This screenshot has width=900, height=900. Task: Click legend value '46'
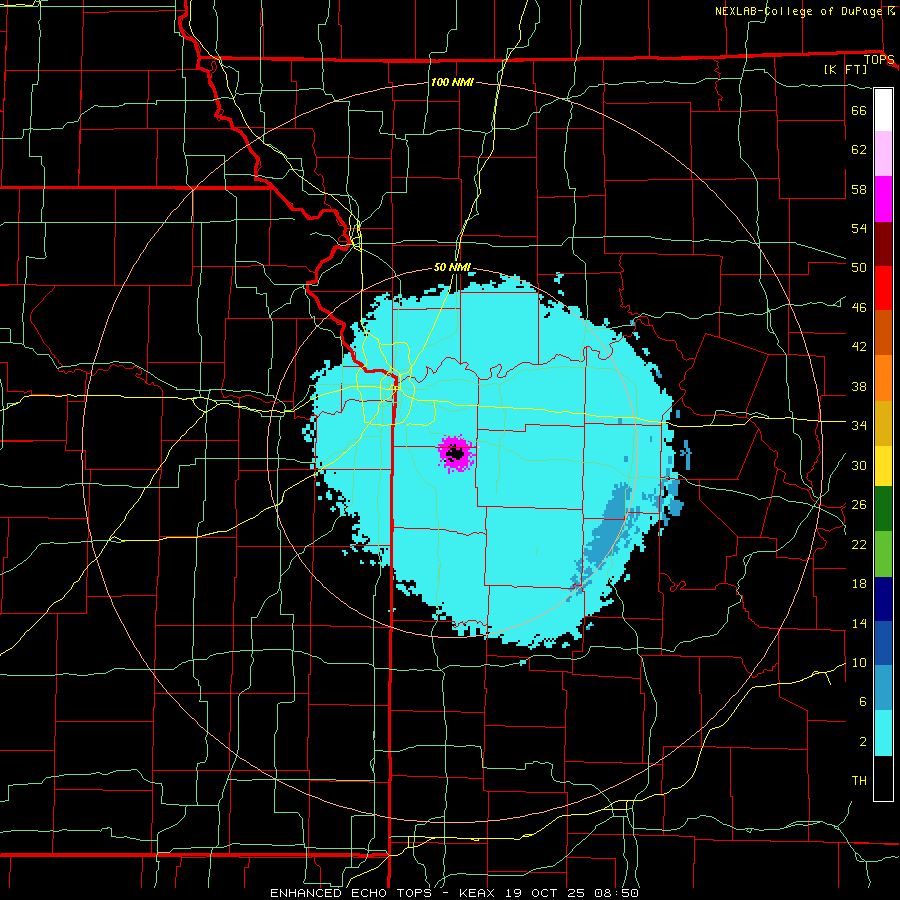(x=859, y=308)
